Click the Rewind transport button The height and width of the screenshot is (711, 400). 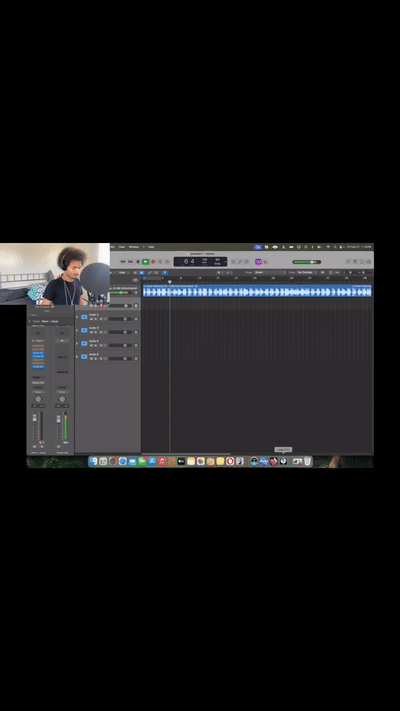pyautogui.click(x=123, y=262)
